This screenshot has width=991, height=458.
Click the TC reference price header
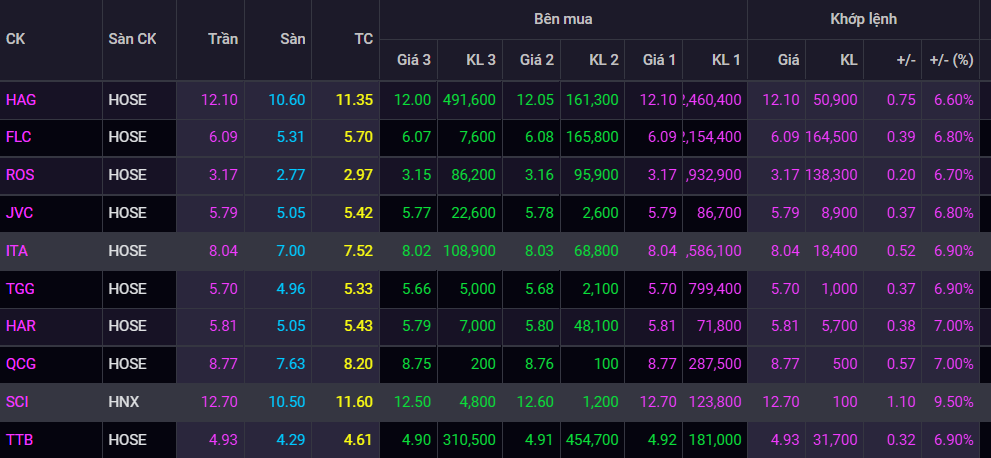pyautogui.click(x=363, y=39)
